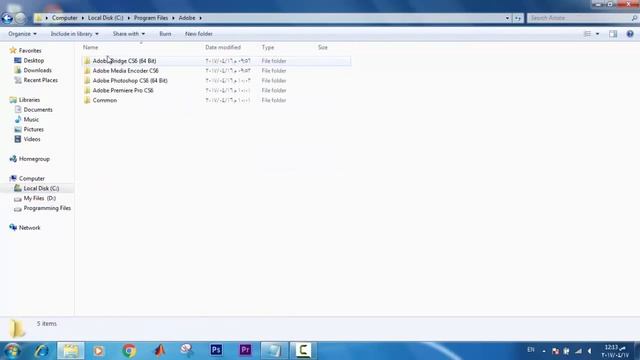The height and width of the screenshot is (360, 640).
Task: Launch Google Chrome from taskbar
Action: point(129,351)
